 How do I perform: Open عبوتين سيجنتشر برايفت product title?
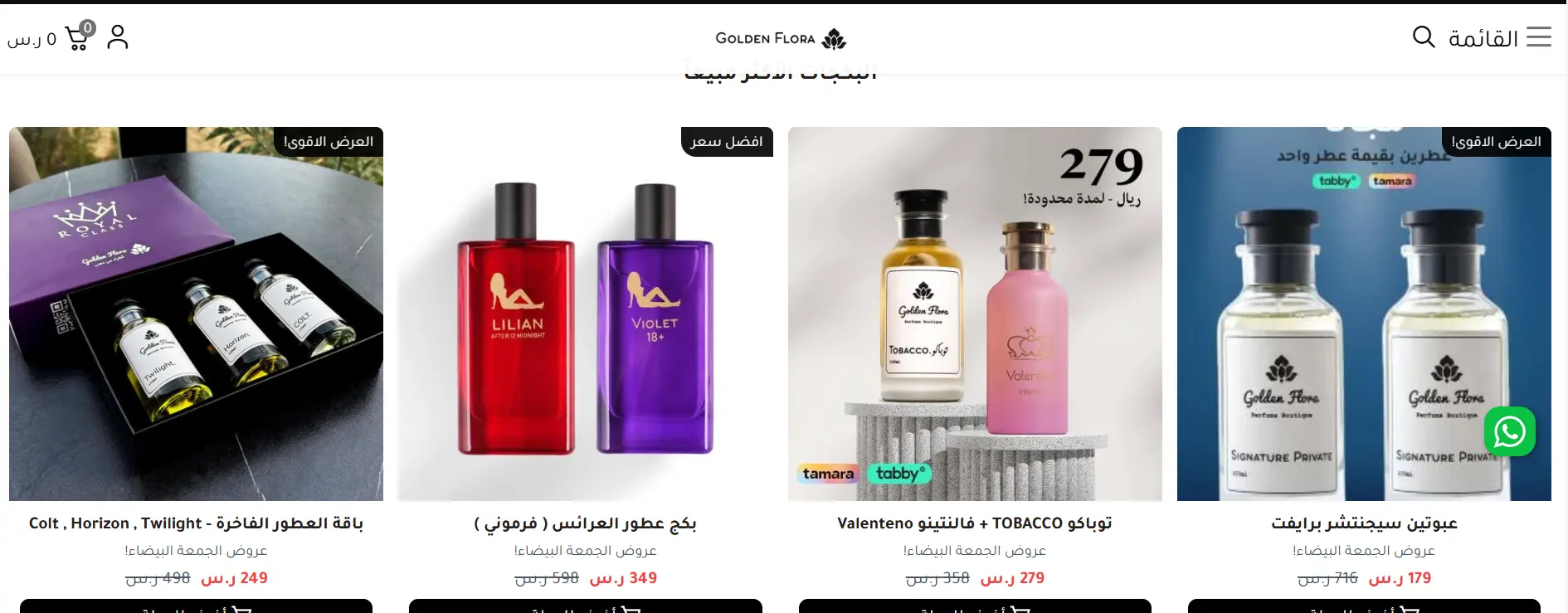(x=1364, y=523)
